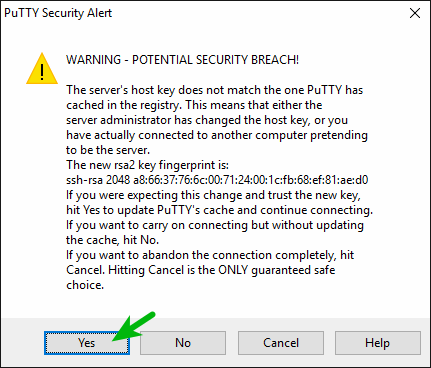Close the PuTTY Security Alert window
The width and height of the screenshot is (431, 368).
(415, 13)
